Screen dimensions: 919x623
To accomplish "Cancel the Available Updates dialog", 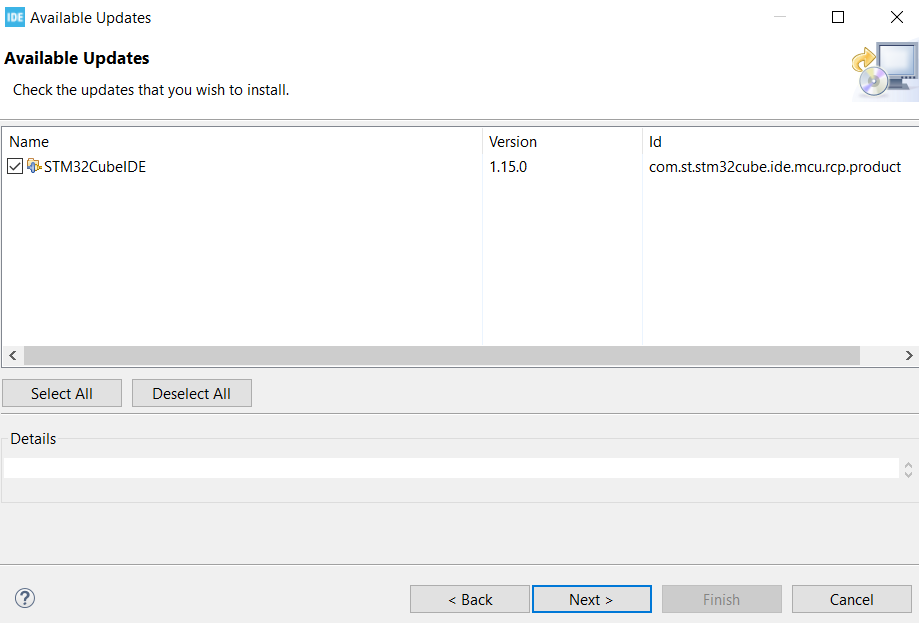I will coord(852,599).
